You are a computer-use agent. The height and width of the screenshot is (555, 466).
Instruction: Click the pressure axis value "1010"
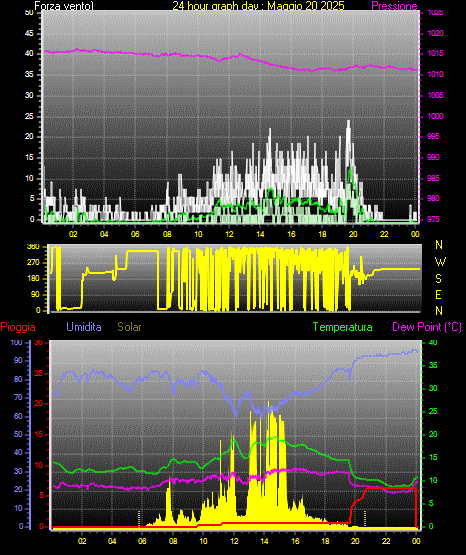pos(435,74)
